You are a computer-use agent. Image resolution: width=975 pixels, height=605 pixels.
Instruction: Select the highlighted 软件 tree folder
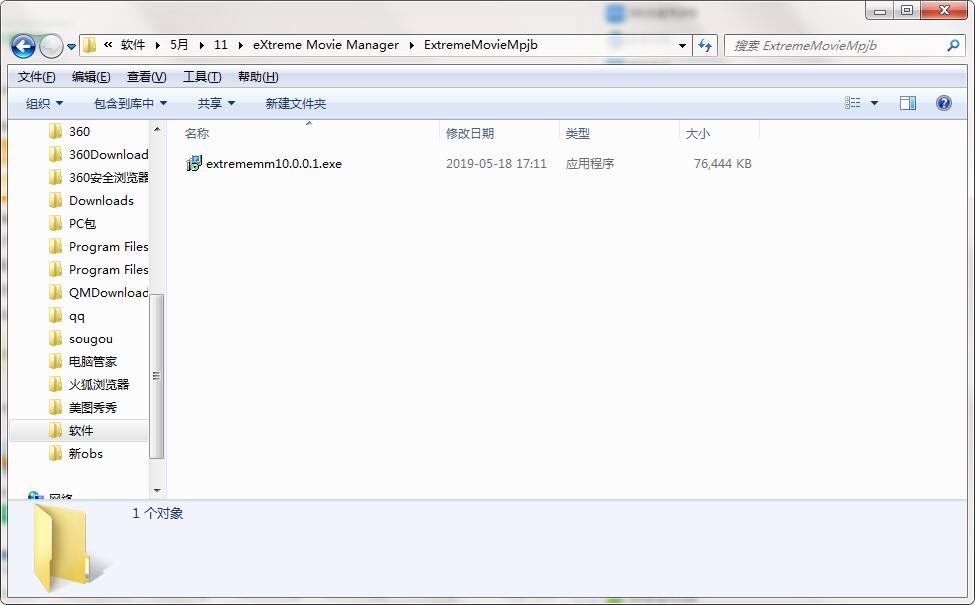point(80,431)
